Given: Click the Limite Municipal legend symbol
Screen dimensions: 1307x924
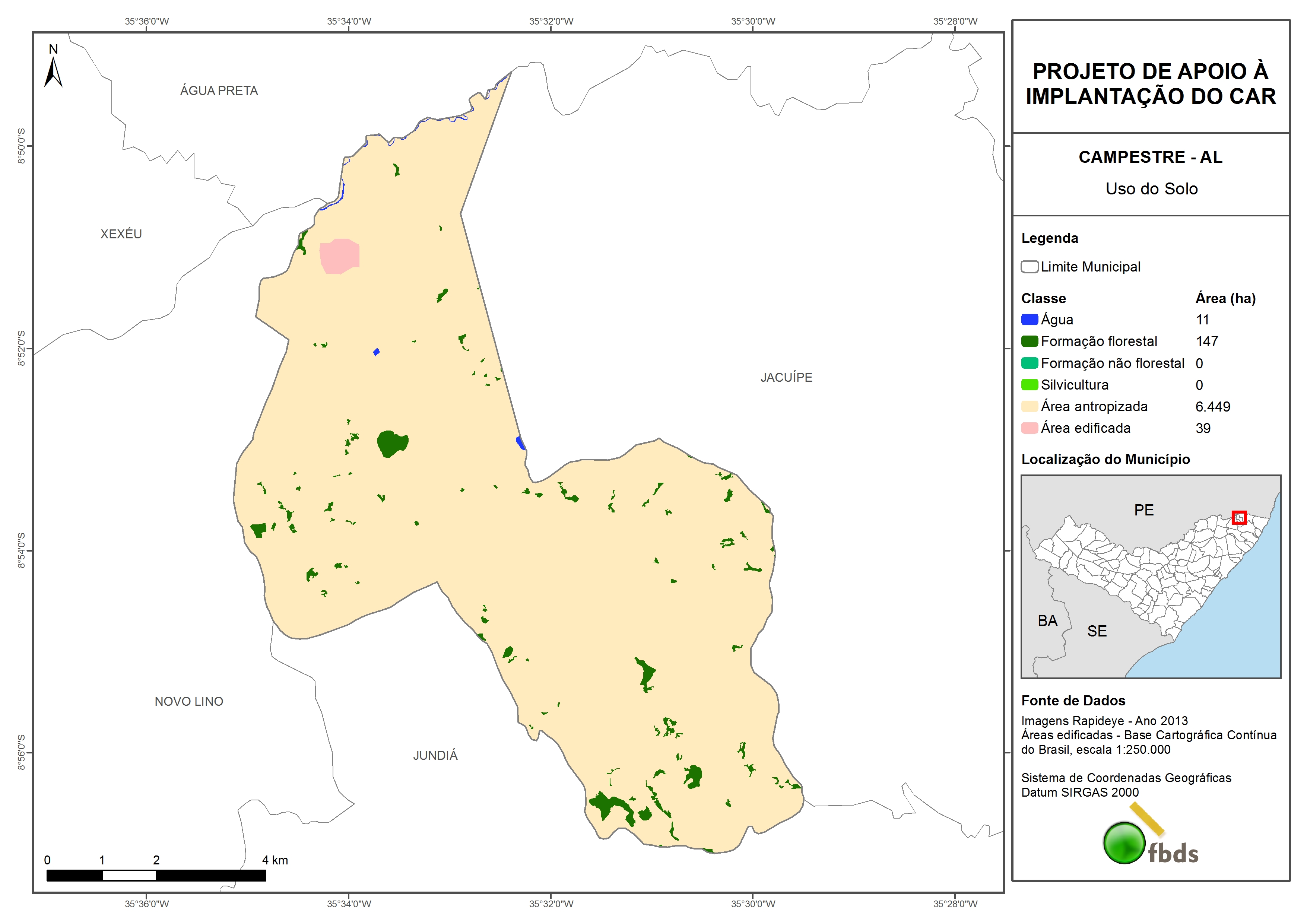Looking at the screenshot, I should point(1029,267).
